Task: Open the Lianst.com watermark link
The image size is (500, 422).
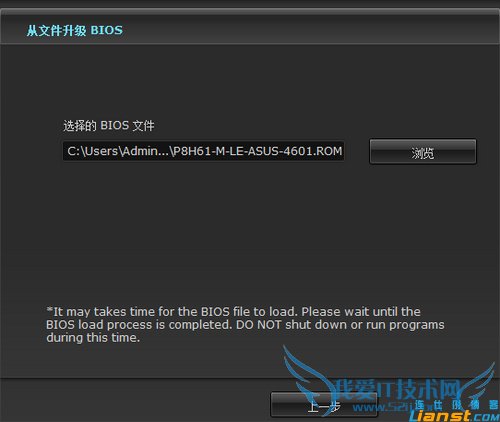Action: (x=454, y=416)
